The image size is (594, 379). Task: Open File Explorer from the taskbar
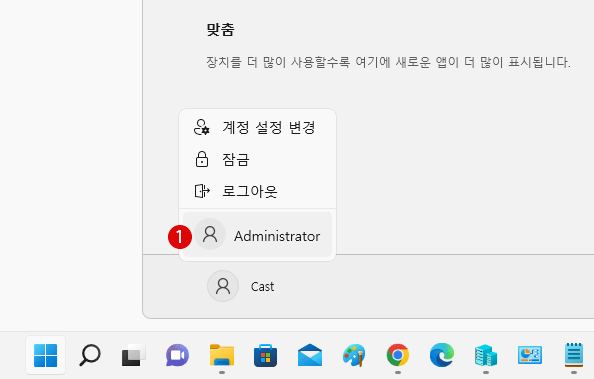[222, 355]
